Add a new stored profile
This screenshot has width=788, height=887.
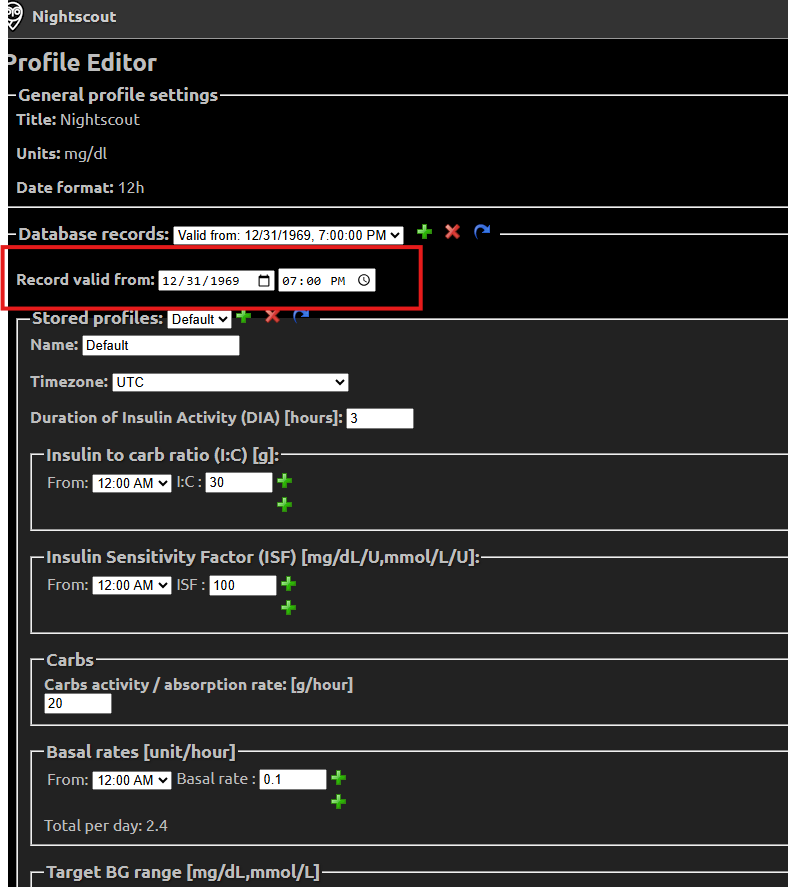(x=244, y=316)
